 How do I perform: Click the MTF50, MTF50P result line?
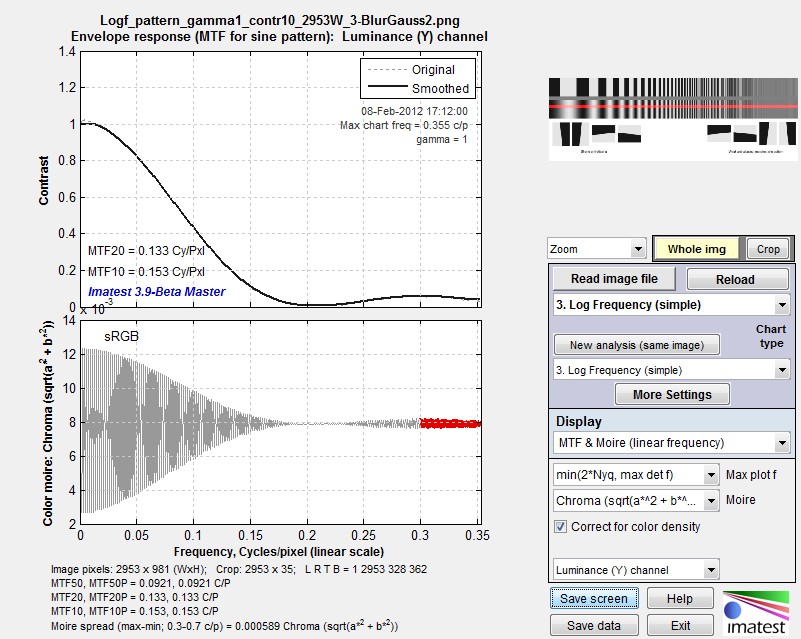tap(140, 583)
